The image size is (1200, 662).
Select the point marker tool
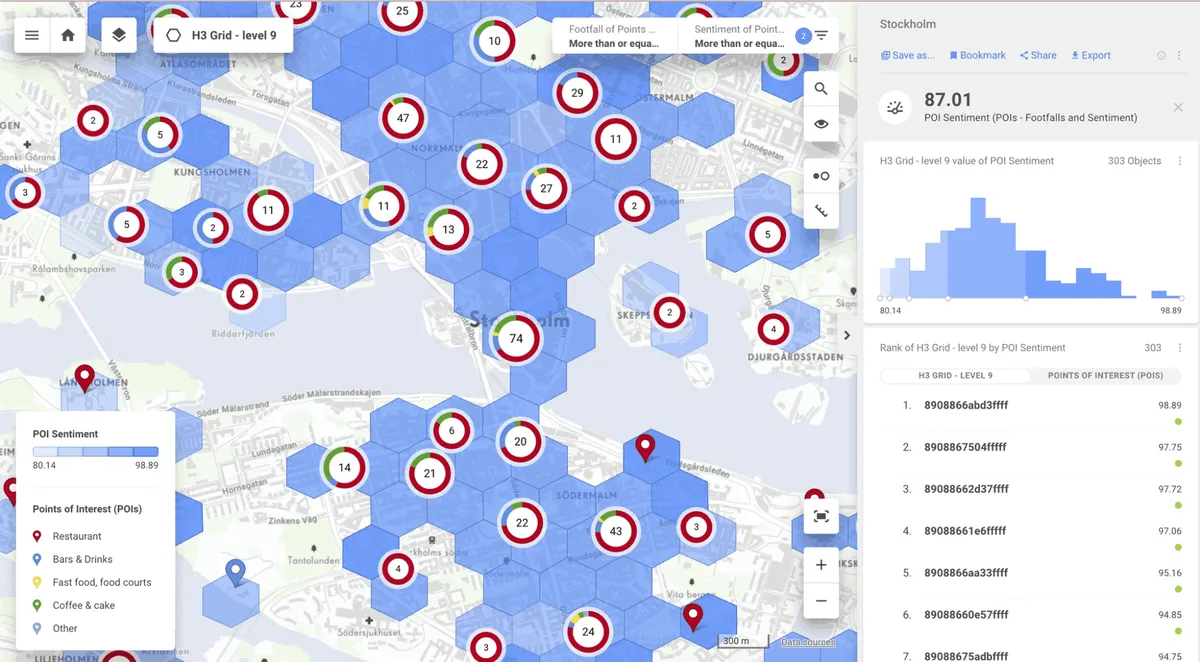[821, 176]
